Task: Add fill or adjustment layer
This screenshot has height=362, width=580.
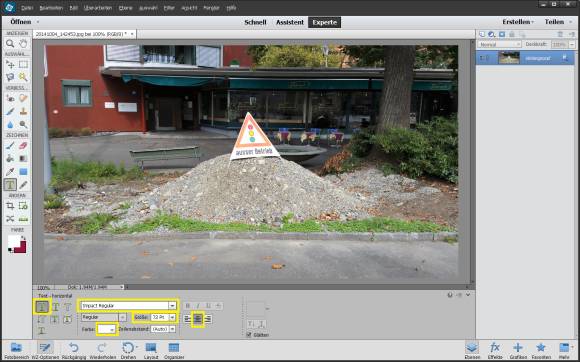Action: (x=492, y=34)
